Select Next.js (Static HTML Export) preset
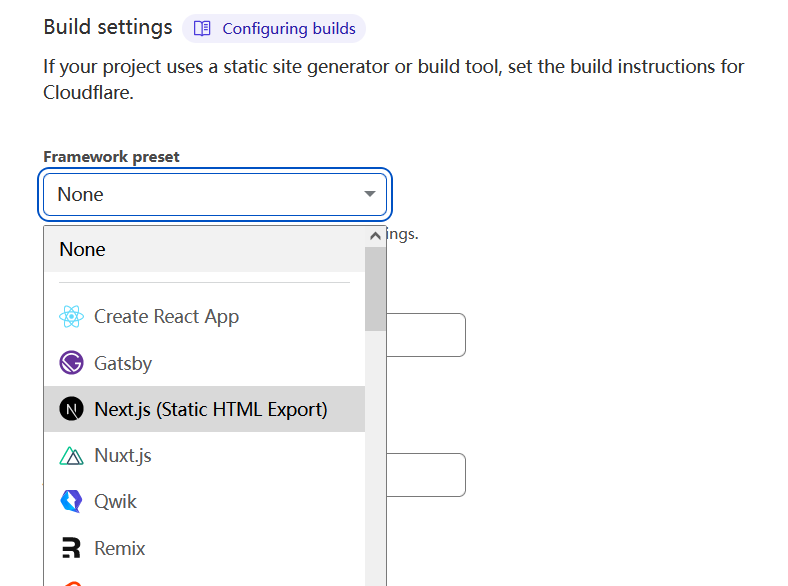The height and width of the screenshot is (586, 788). [x=210, y=409]
